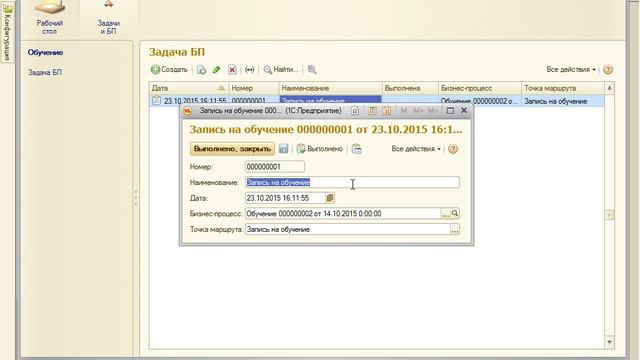Click the Точка маршрута input field

[x=347, y=230]
